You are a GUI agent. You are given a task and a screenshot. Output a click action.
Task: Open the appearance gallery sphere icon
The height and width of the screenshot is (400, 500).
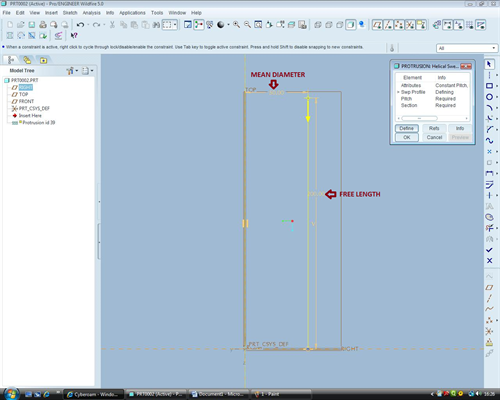click(220, 25)
